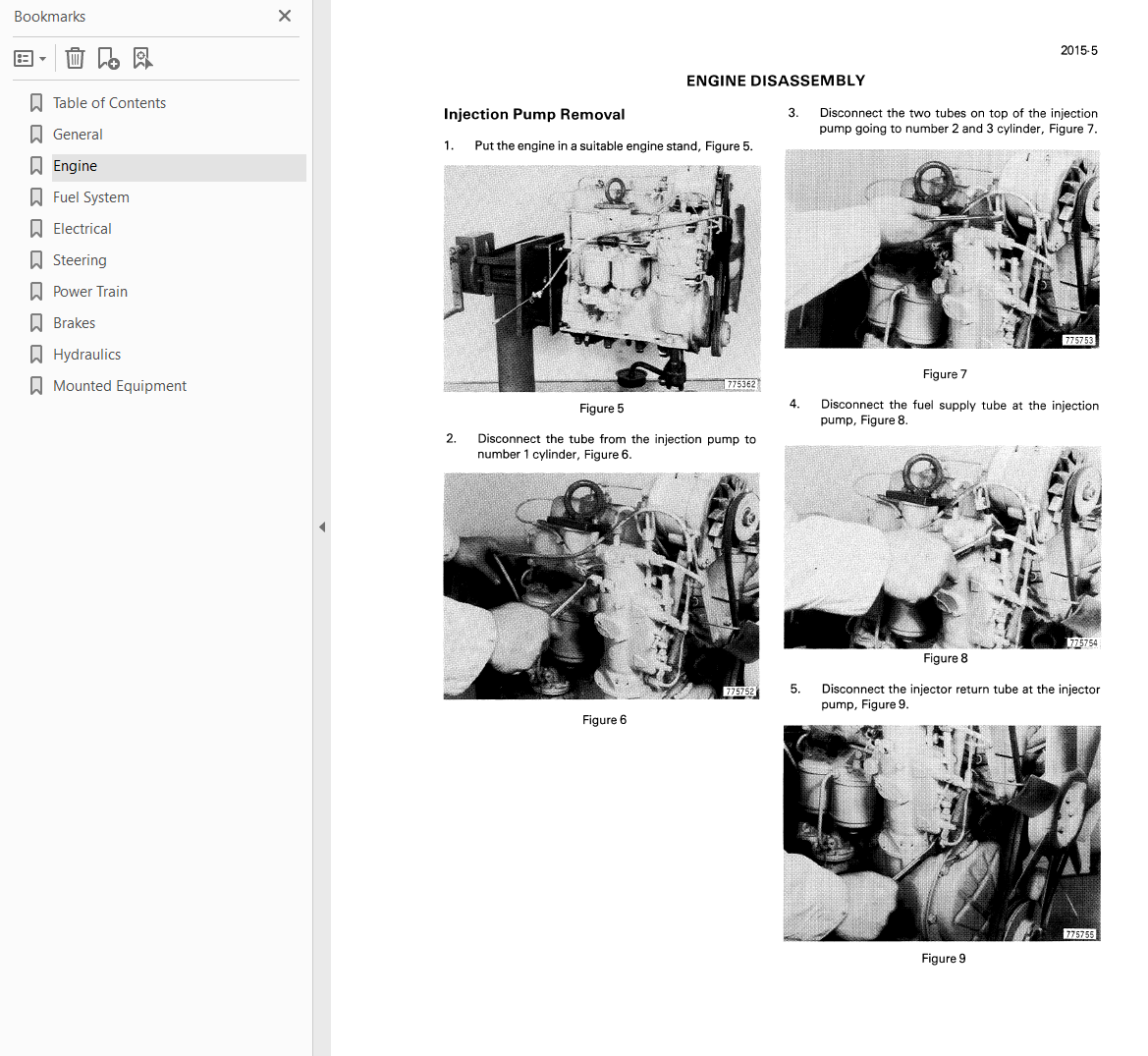Click the bookmark icon beside Table of Contents
Image resolution: width=1148 pixels, height=1056 pixels.
pos(36,103)
